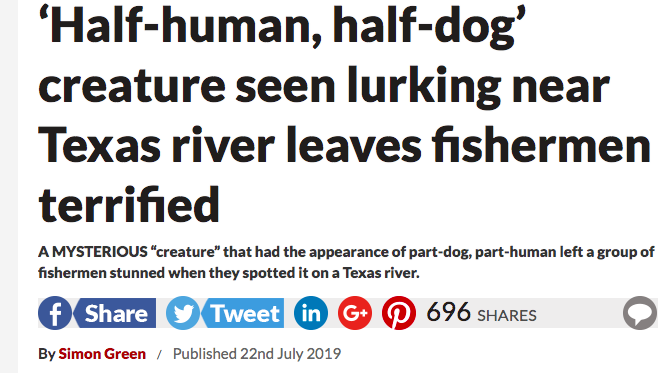Viewport: 671px width, 373px height.
Task: Click the summary's second line about fishermen stunned
Action: pos(229,272)
